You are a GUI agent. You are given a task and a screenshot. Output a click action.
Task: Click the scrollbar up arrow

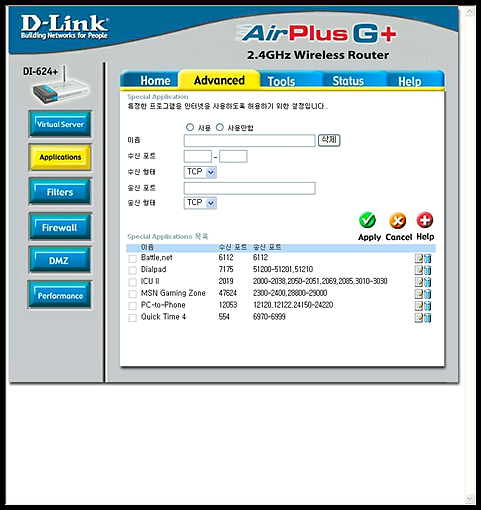point(470,12)
